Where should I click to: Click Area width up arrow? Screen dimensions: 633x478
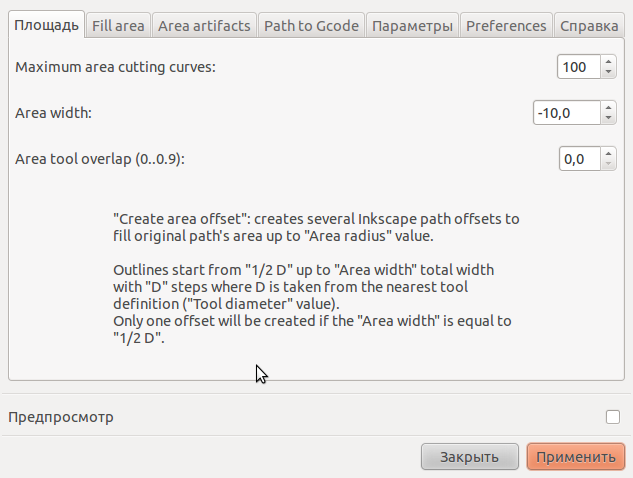pyautogui.click(x=608, y=107)
